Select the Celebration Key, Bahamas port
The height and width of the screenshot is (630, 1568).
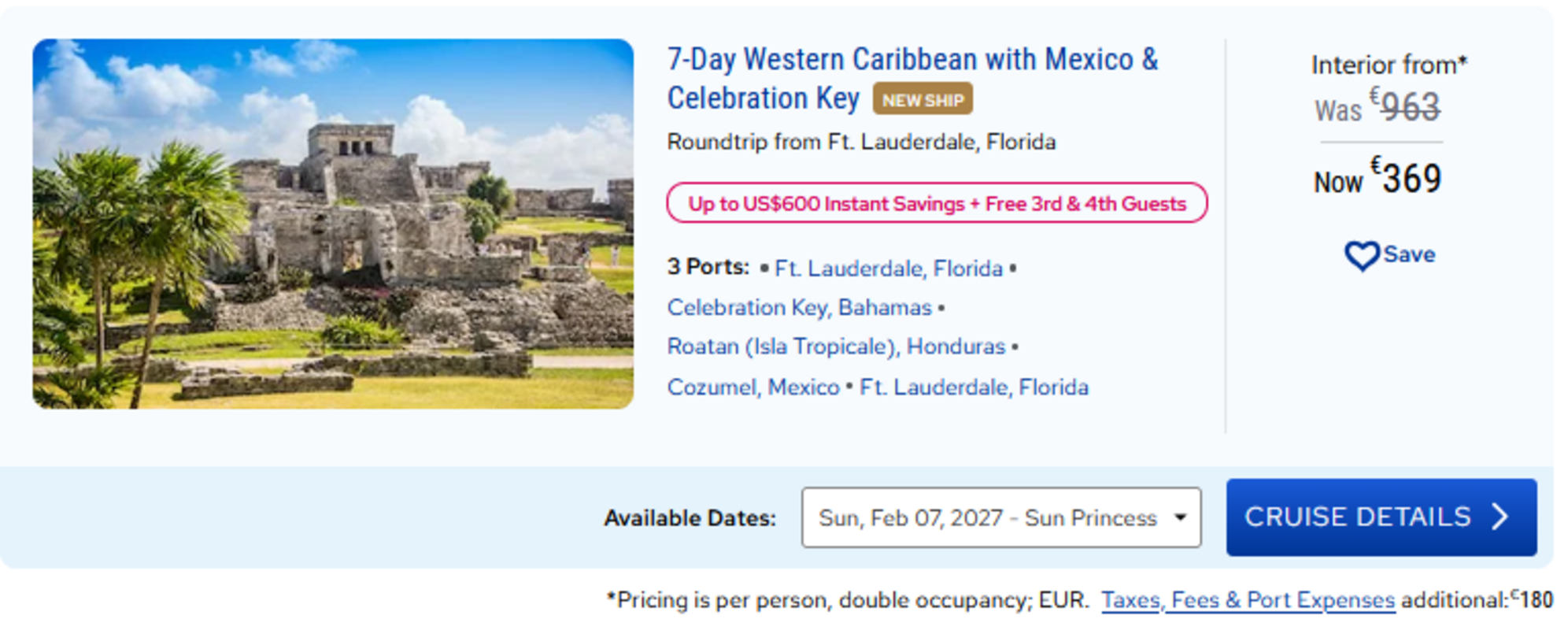pyautogui.click(x=799, y=307)
